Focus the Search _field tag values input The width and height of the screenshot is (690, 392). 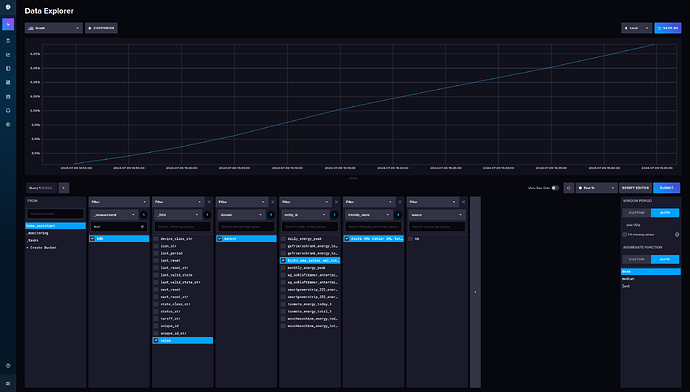point(183,227)
